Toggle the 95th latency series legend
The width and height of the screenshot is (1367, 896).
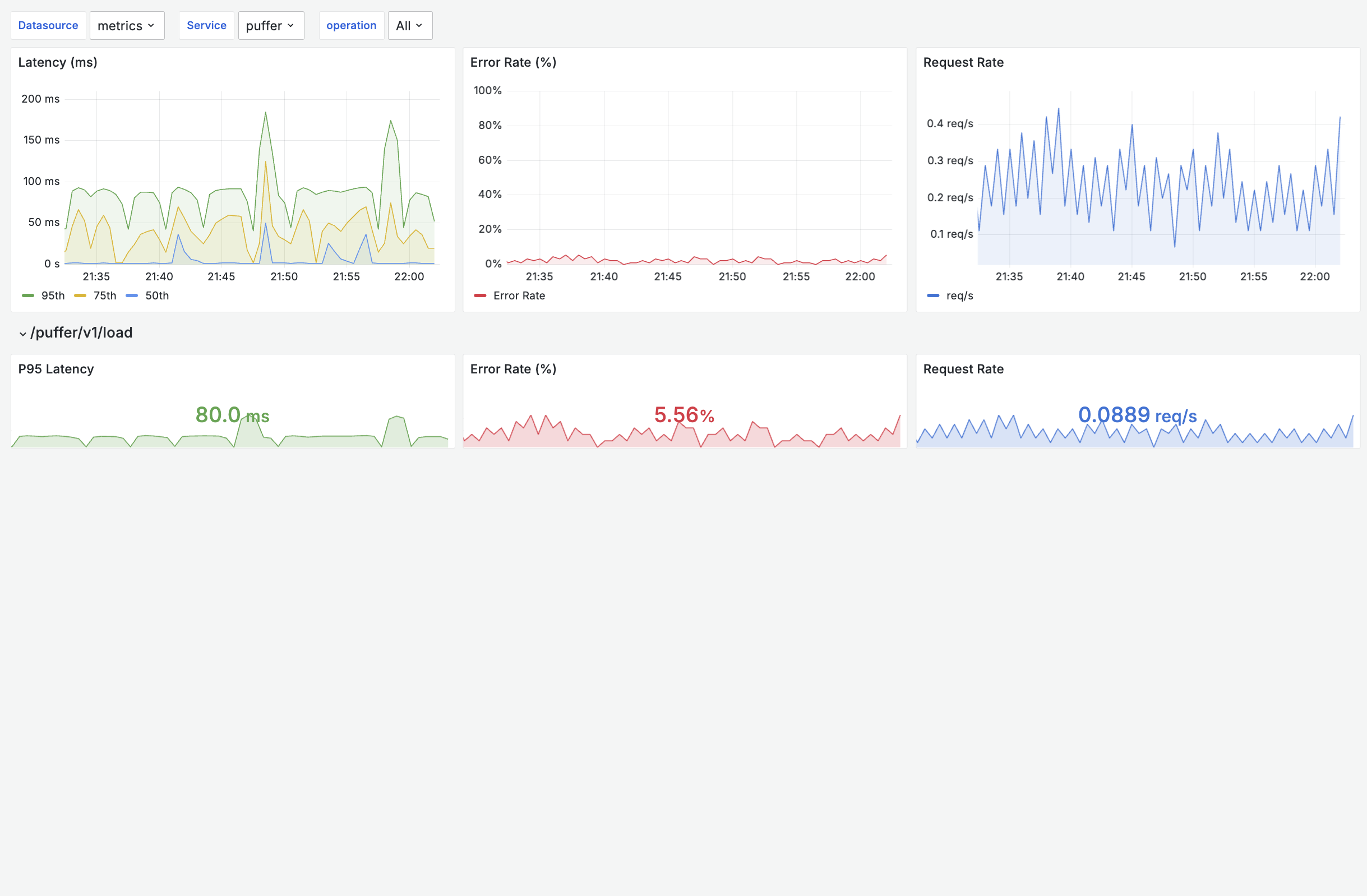pyautogui.click(x=53, y=296)
